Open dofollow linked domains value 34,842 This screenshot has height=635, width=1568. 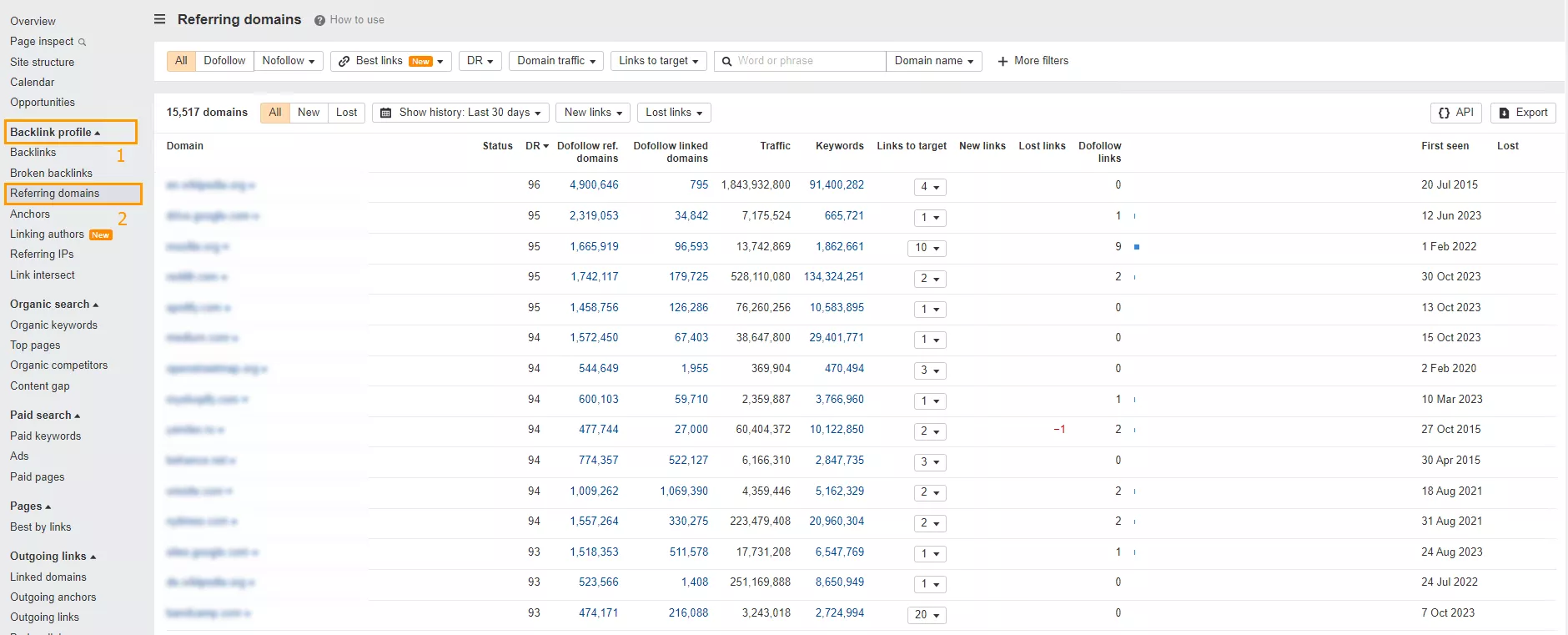[x=691, y=216]
